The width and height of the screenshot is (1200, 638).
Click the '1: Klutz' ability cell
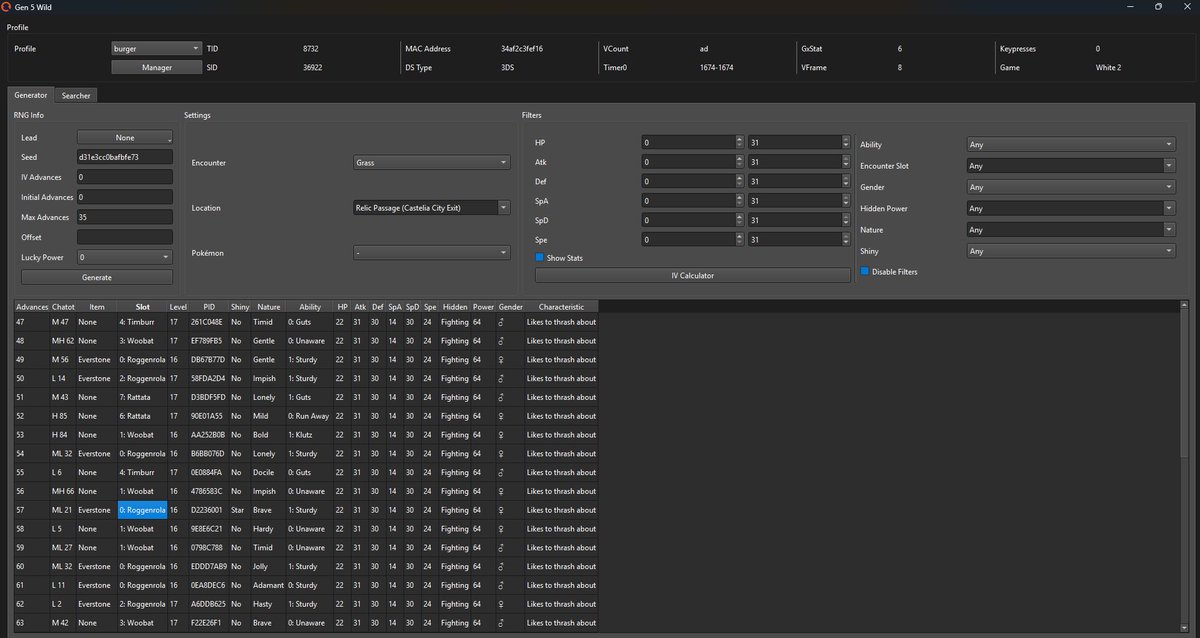(x=310, y=435)
